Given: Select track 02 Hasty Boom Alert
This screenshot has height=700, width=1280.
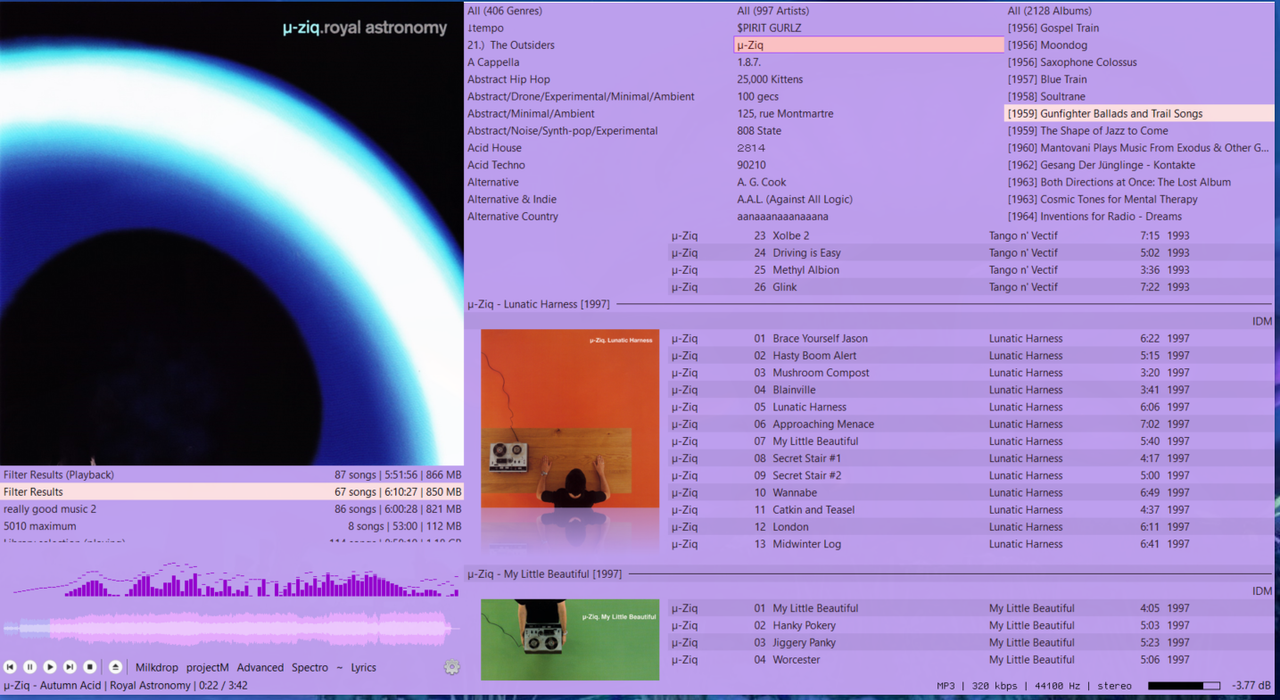Looking at the screenshot, I should pyautogui.click(x=971, y=356).
